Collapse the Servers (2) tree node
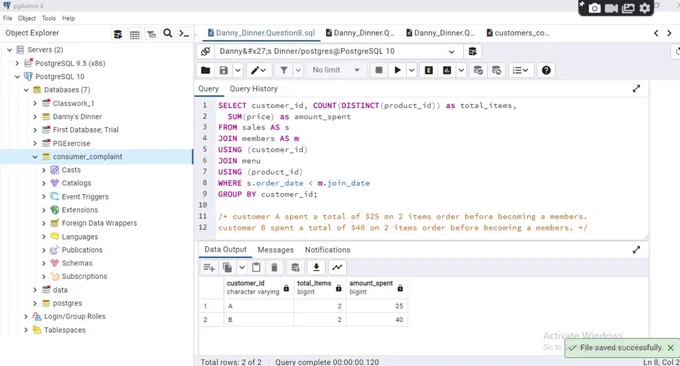The width and height of the screenshot is (680, 366). 9,50
